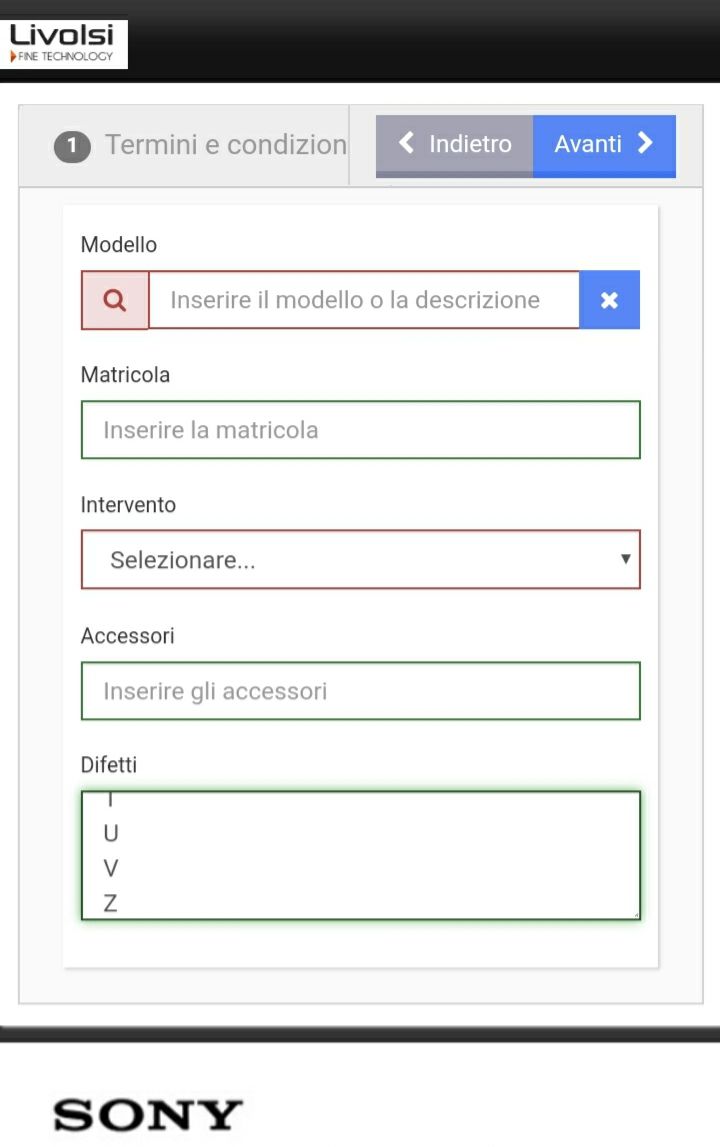Focus the Modello description input field
The image size is (720, 1147).
pyautogui.click(x=363, y=300)
